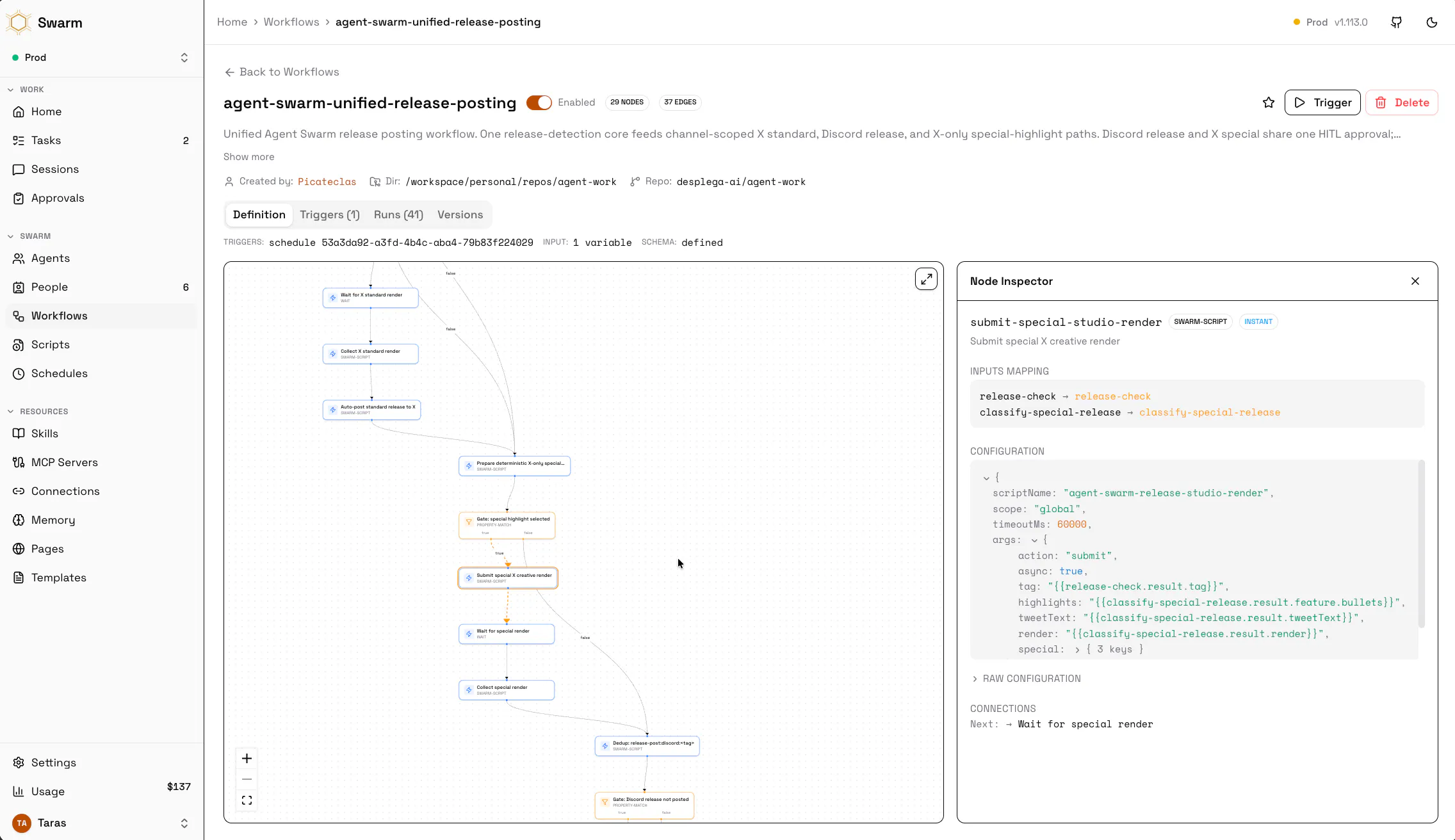The width and height of the screenshot is (1455, 840).
Task: Select the Gate: Discord release not posted node
Action: (x=644, y=805)
